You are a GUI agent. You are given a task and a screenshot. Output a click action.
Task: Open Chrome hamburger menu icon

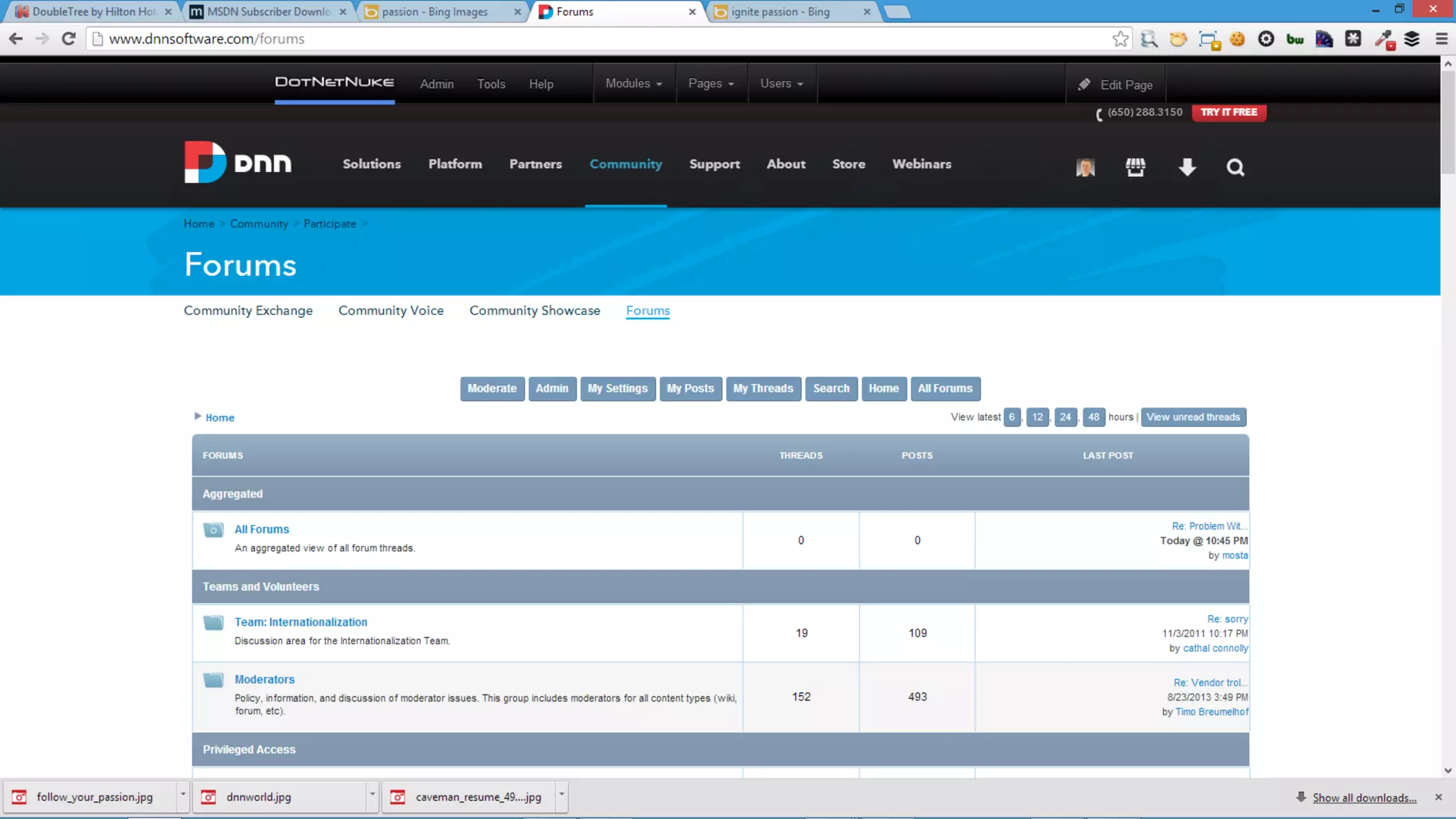1441,39
